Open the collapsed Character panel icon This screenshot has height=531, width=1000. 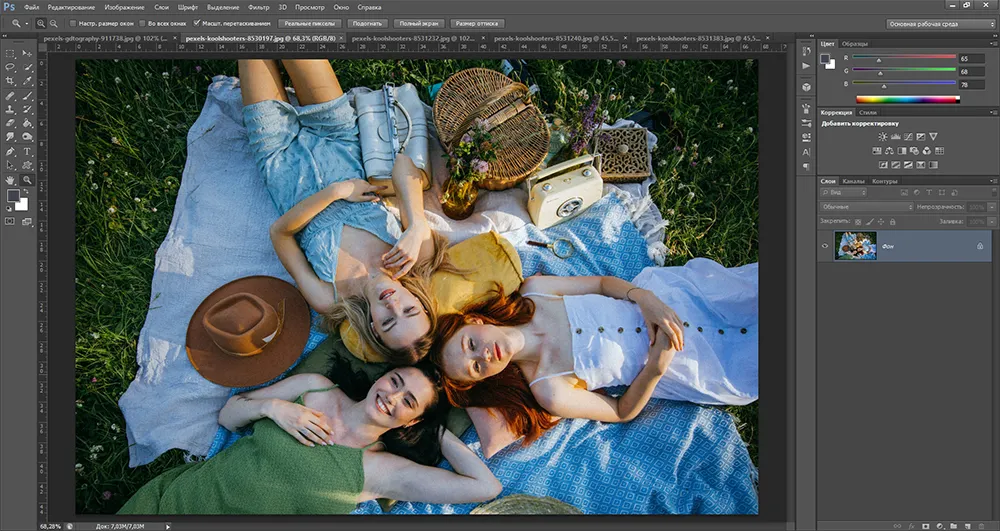pyautogui.click(x=806, y=152)
